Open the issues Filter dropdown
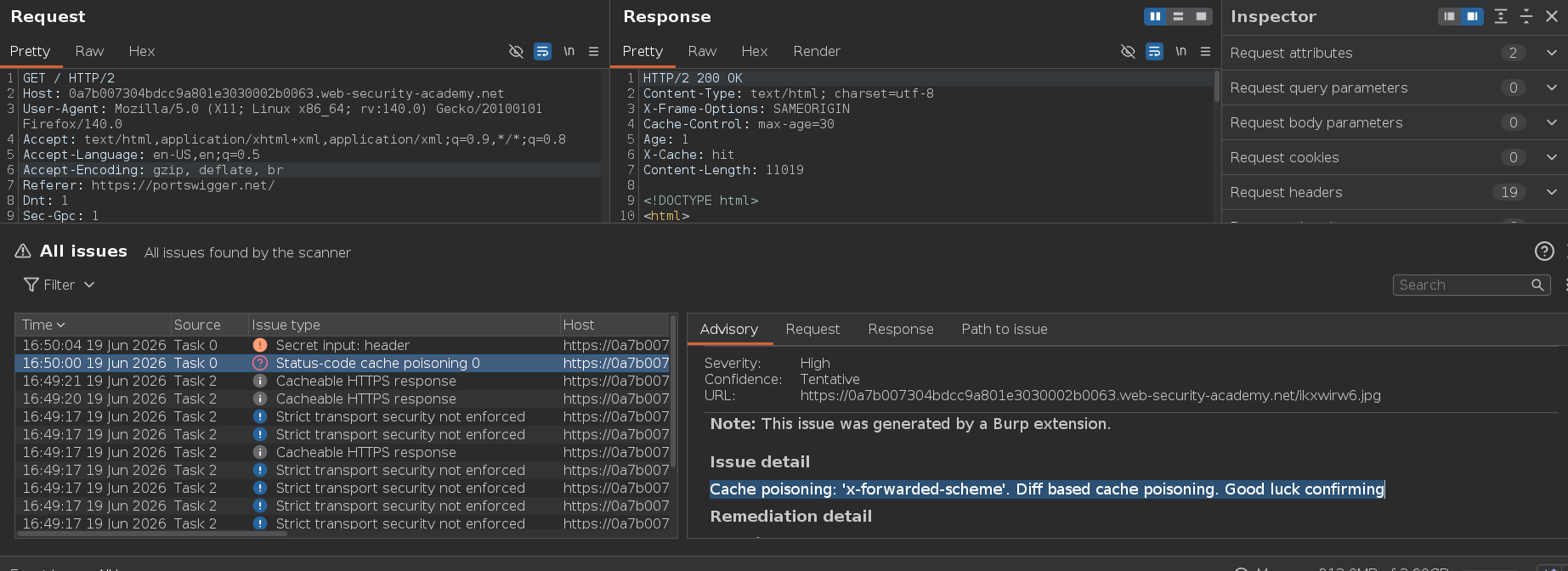This screenshot has height=571, width=1568. click(x=59, y=285)
